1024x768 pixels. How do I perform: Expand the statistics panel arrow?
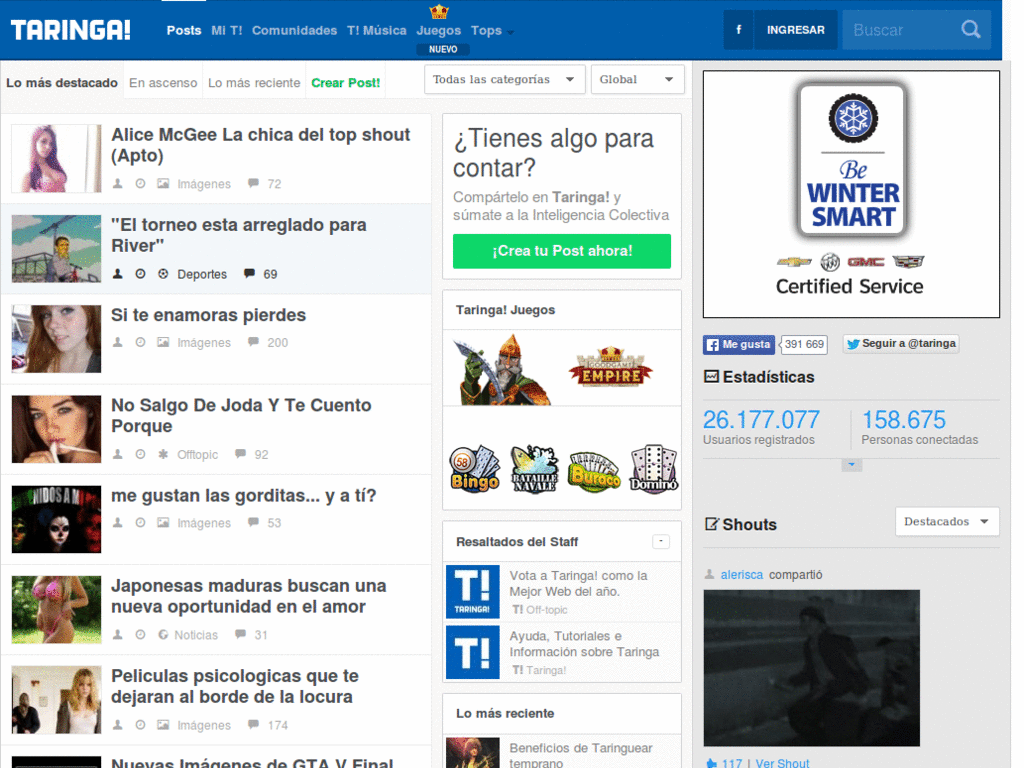852,465
